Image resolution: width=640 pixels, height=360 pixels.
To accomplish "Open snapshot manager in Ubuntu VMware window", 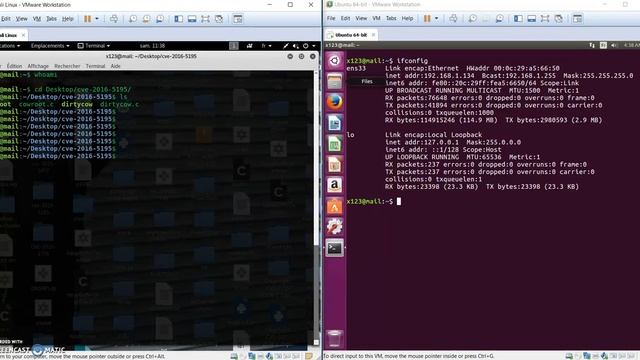I will coord(499,18).
